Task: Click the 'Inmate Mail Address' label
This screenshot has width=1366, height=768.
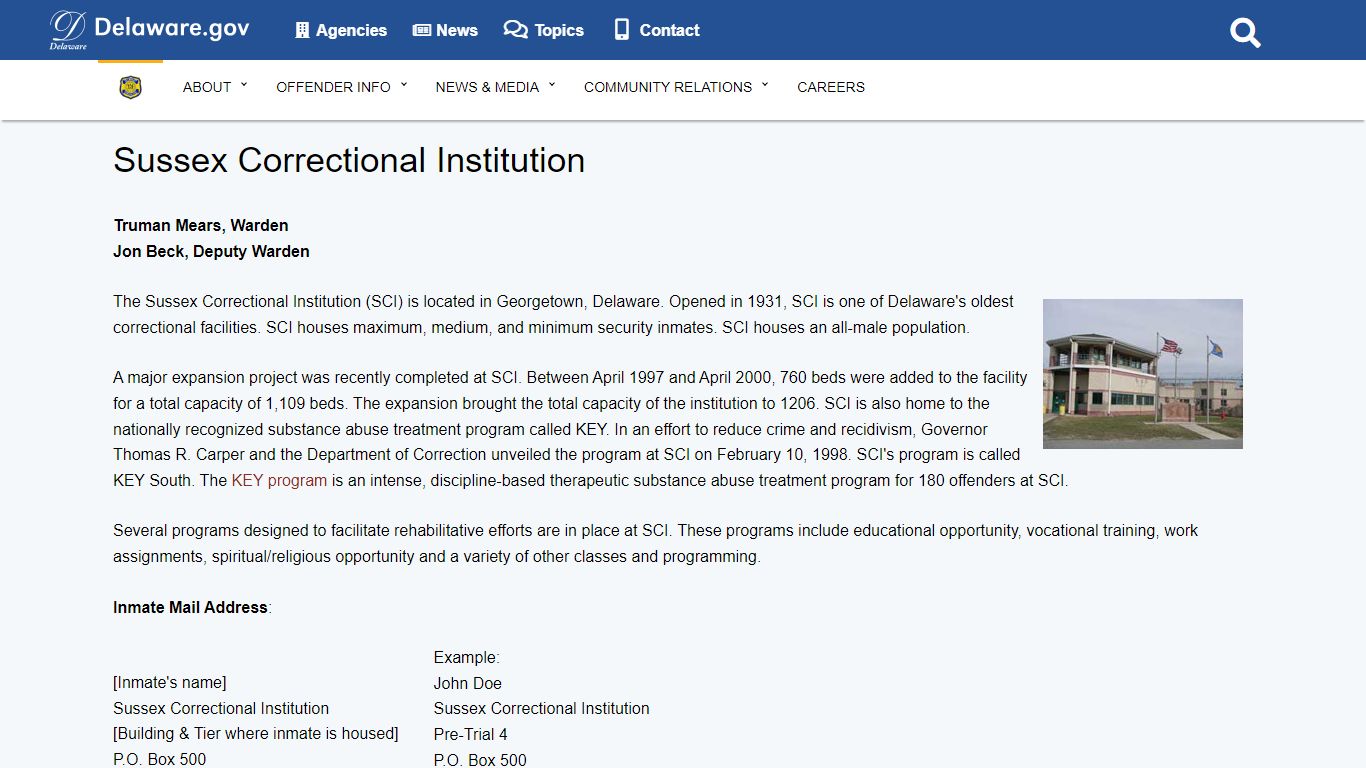Action: point(190,607)
